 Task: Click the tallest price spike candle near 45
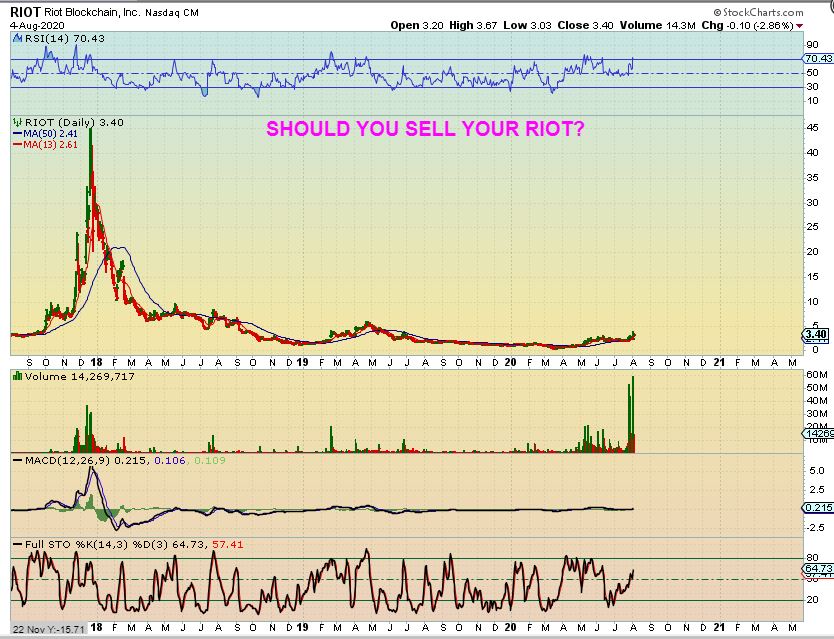90,160
